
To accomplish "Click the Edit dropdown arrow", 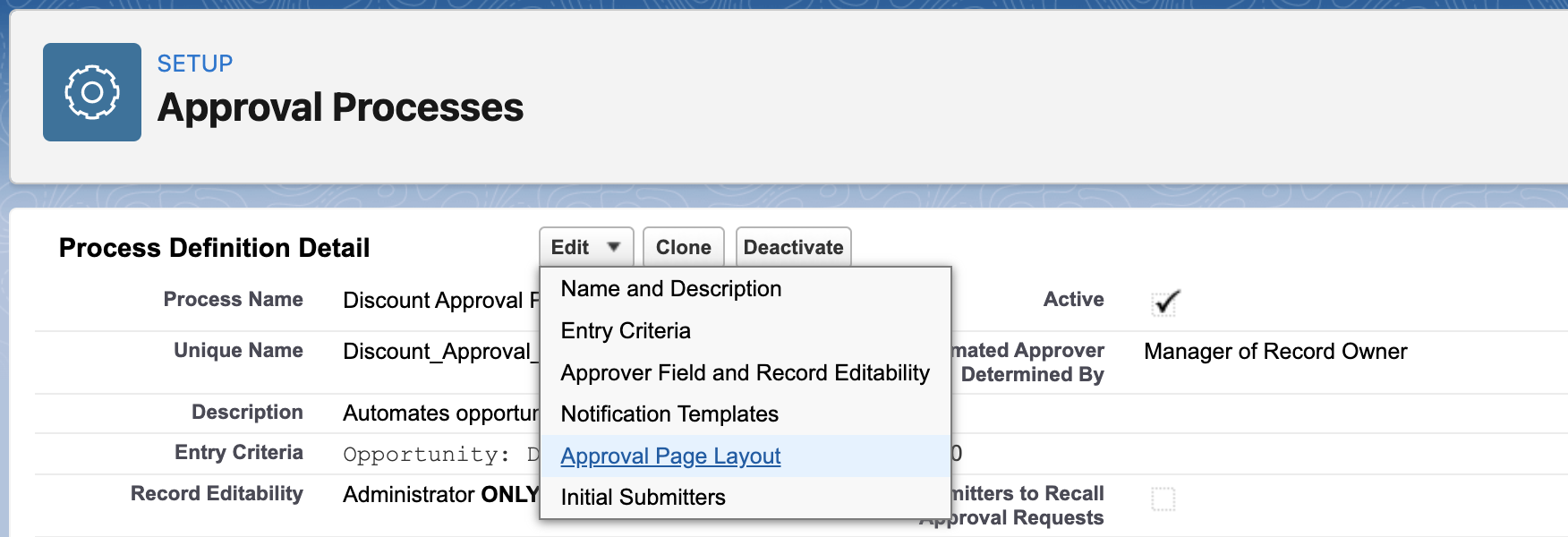I will (613, 248).
